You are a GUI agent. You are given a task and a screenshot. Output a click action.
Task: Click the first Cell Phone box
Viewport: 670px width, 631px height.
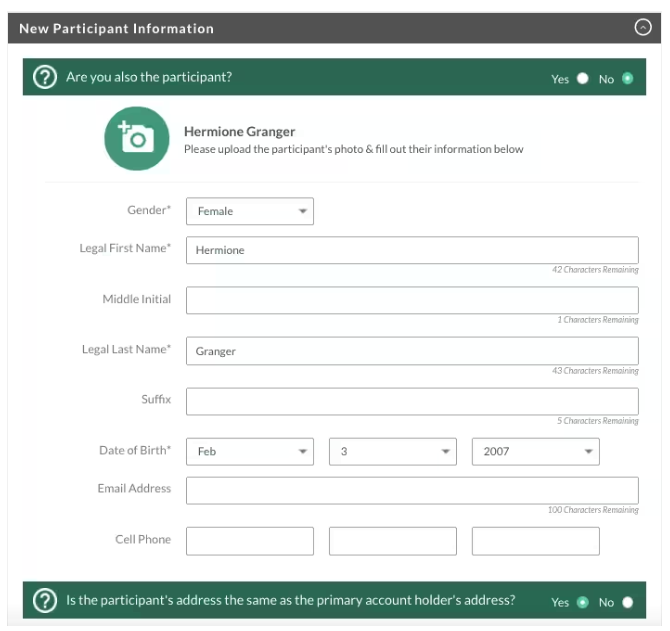coord(249,541)
